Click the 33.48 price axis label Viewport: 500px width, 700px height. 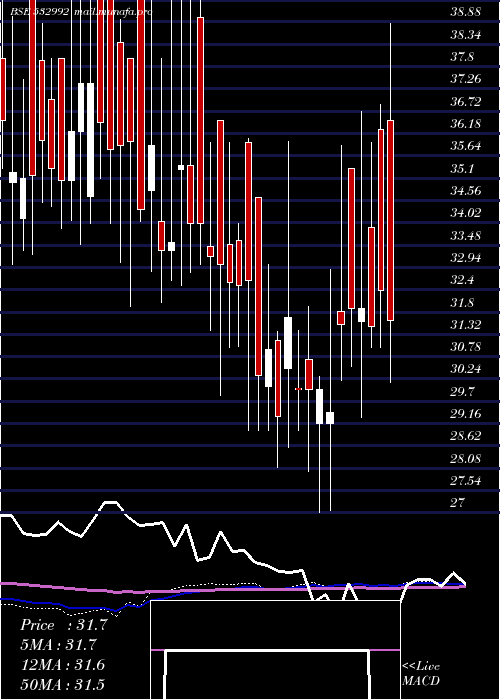point(466,235)
